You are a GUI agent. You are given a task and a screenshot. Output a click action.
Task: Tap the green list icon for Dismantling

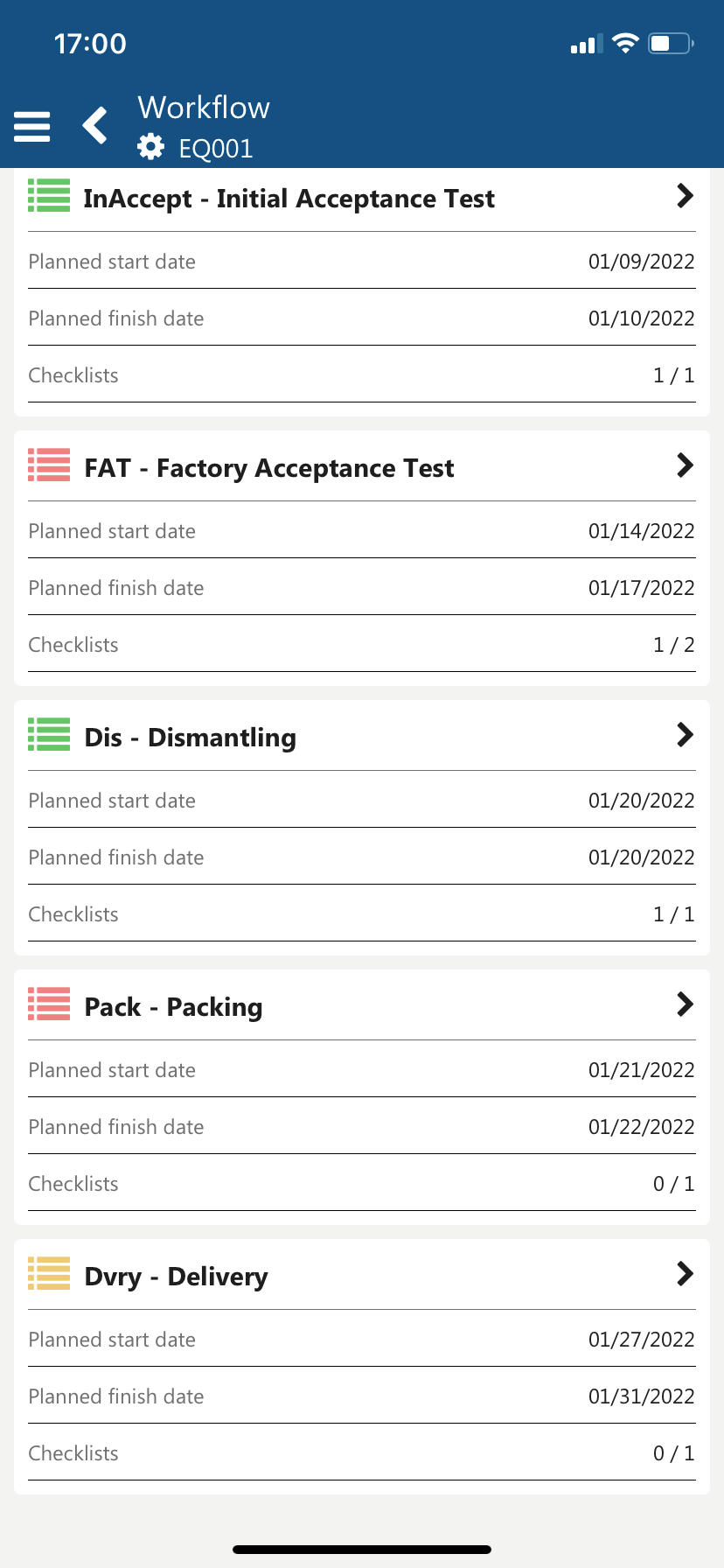[49, 735]
